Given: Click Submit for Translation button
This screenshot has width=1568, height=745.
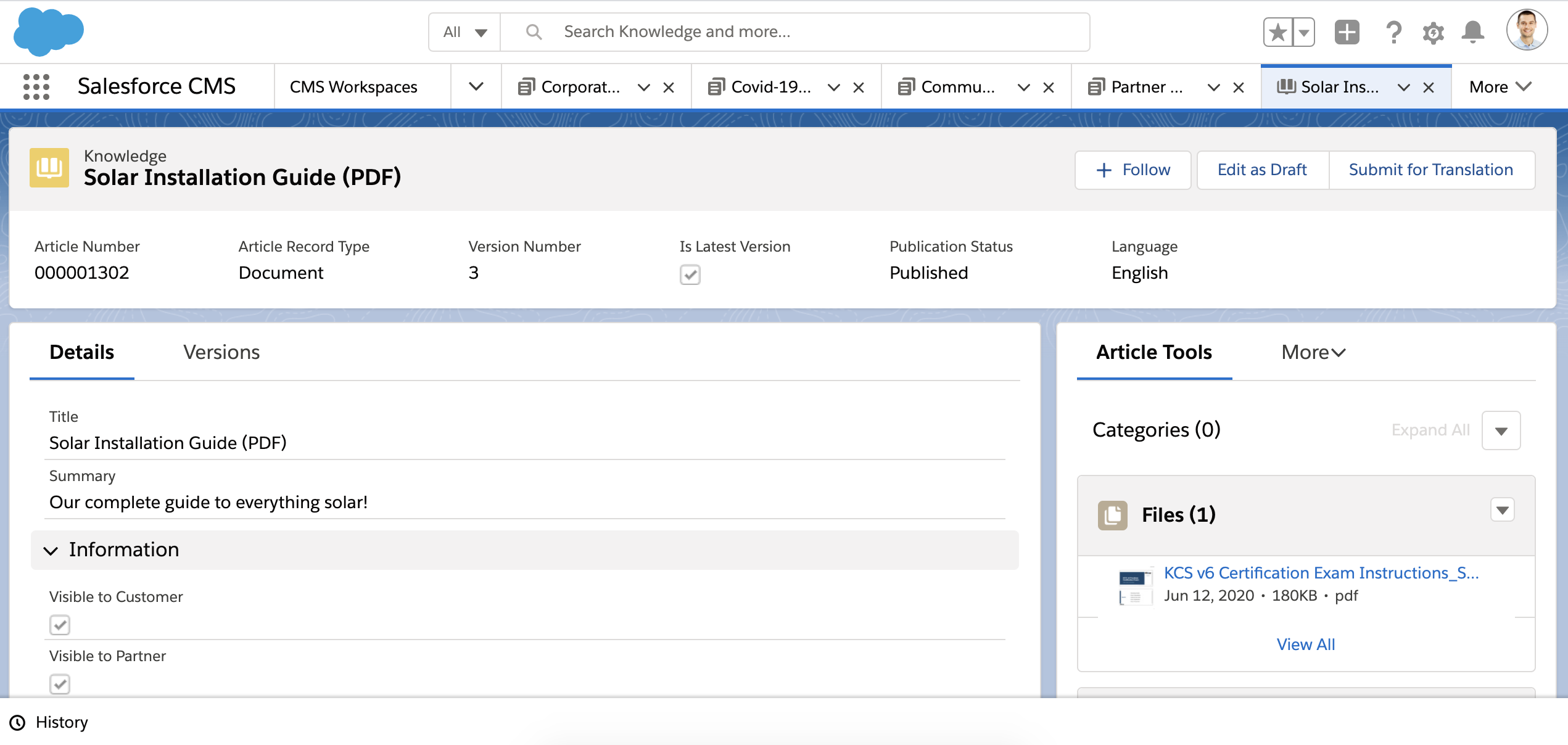Looking at the screenshot, I should [1431, 170].
